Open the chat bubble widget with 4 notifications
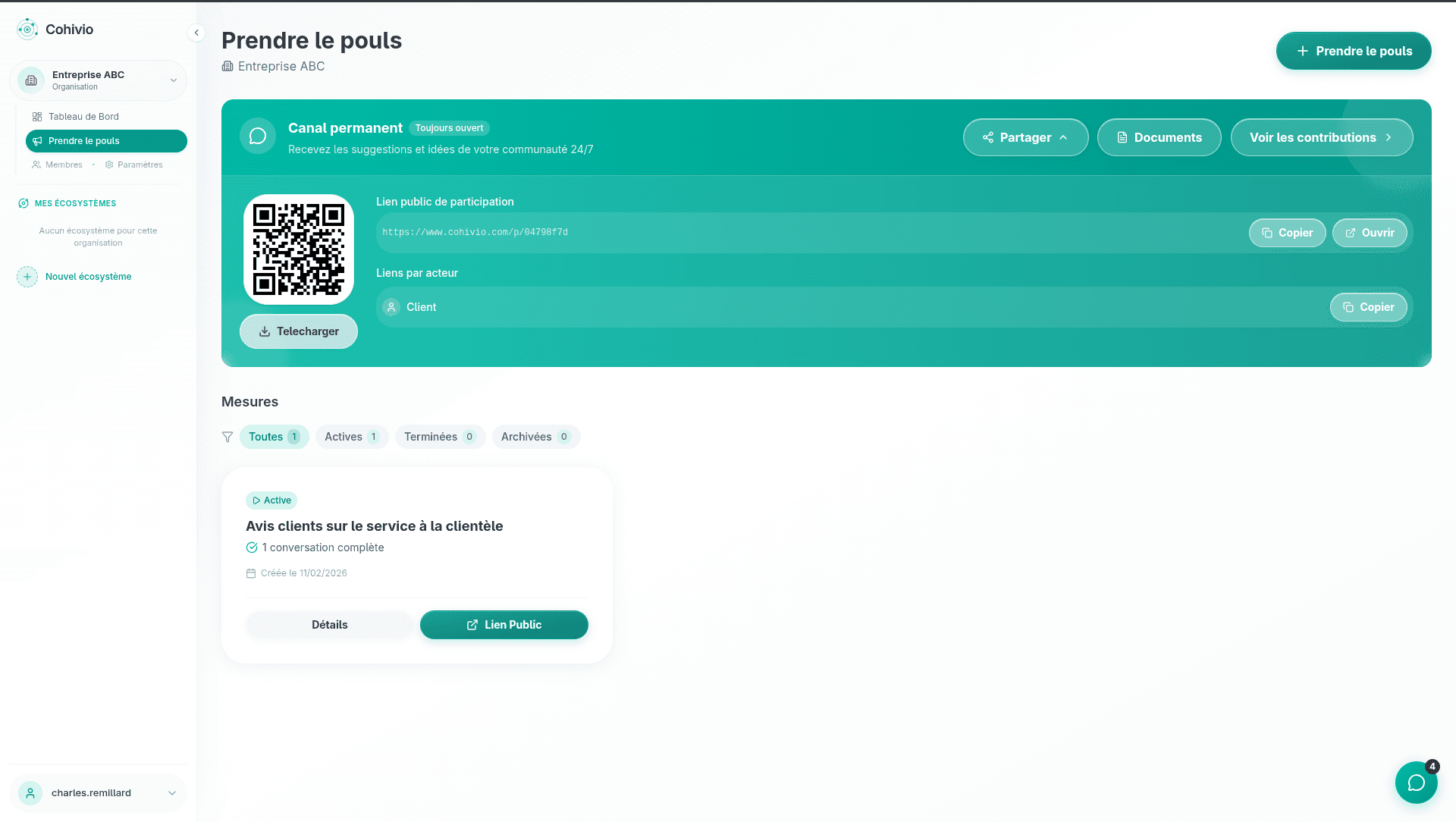 point(1416,783)
